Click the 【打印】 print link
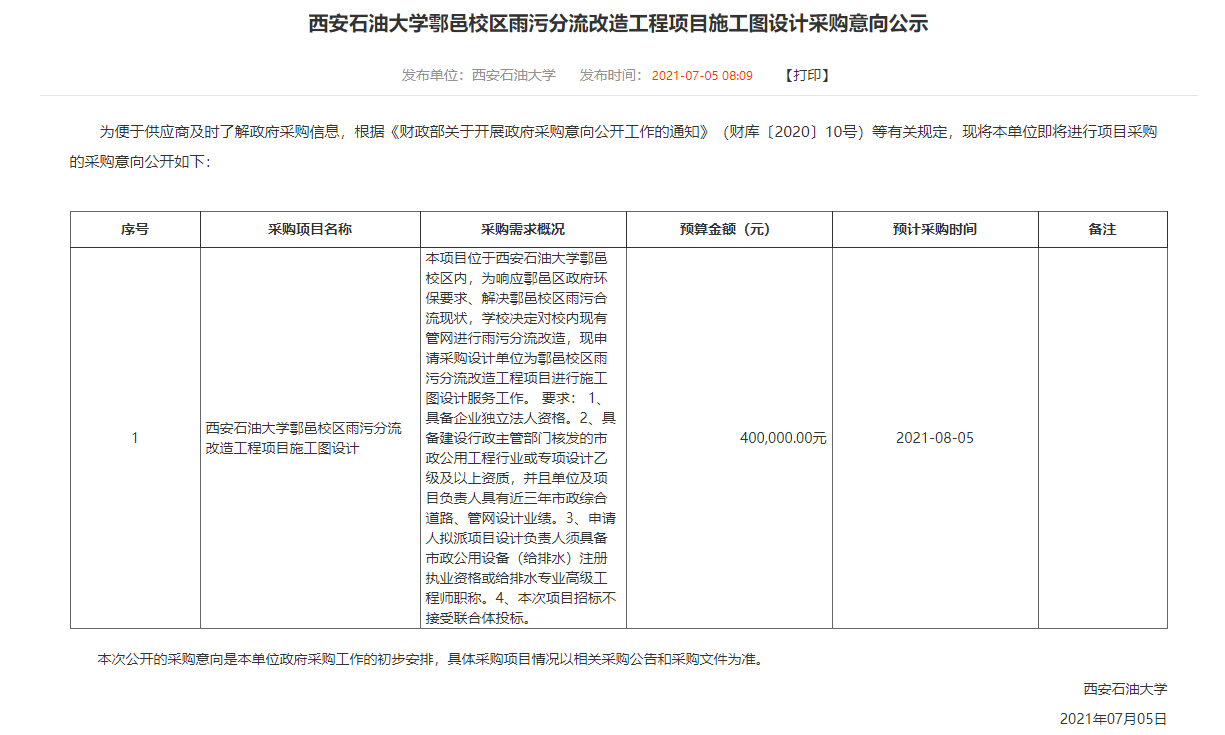 807,75
